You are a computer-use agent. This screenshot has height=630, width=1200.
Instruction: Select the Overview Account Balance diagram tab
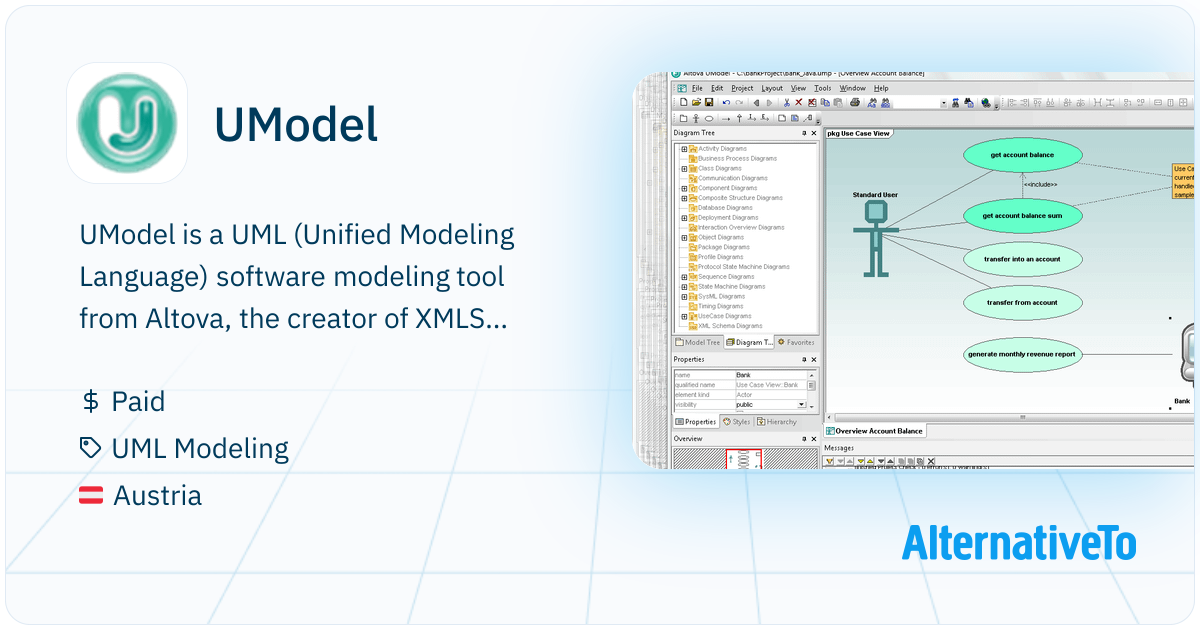point(875,431)
